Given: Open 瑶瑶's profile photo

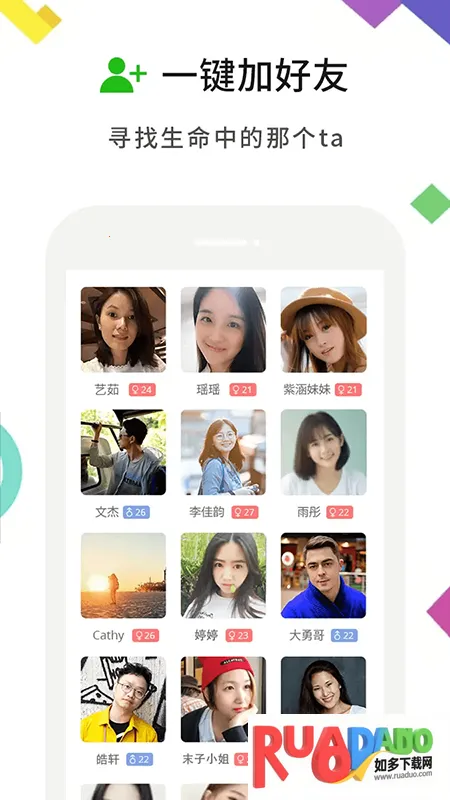Looking at the screenshot, I should 223,330.
